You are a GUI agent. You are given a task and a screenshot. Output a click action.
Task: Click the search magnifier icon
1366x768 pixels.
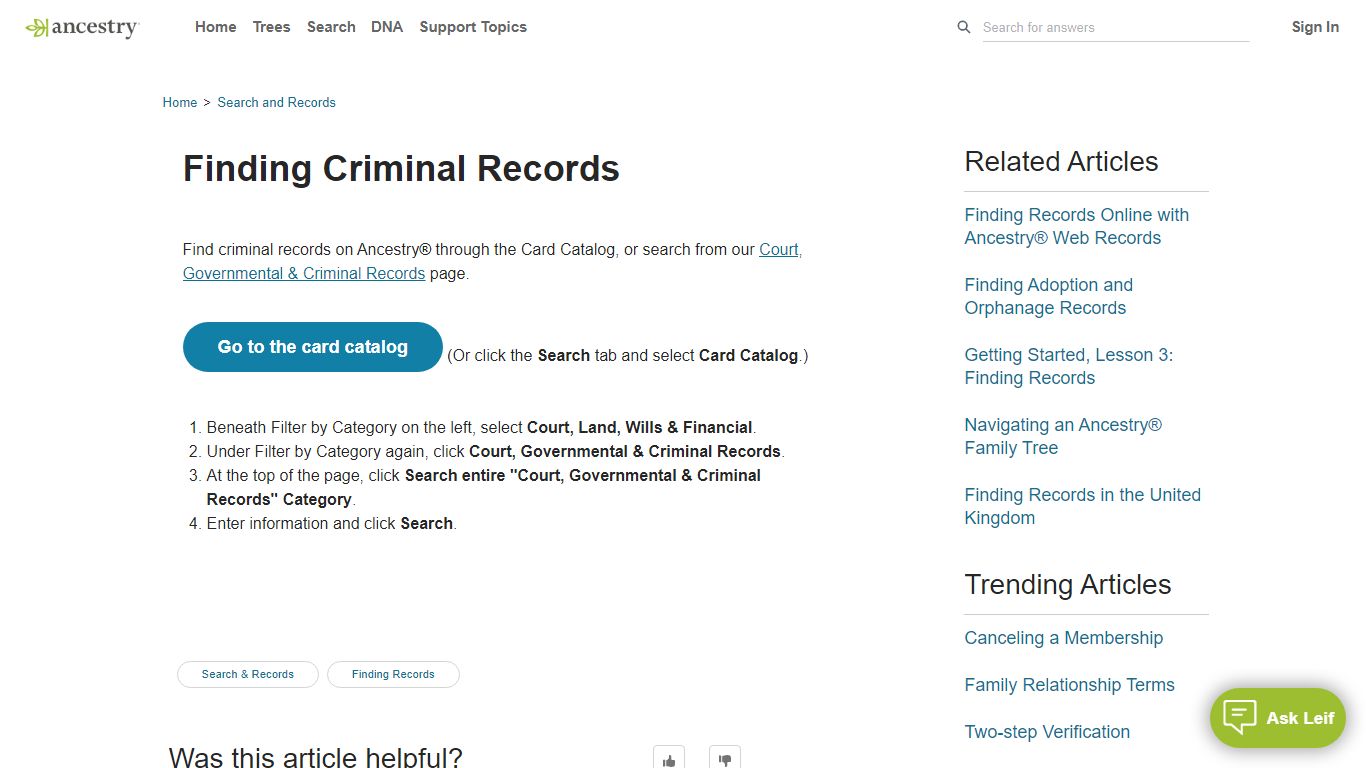tap(964, 27)
